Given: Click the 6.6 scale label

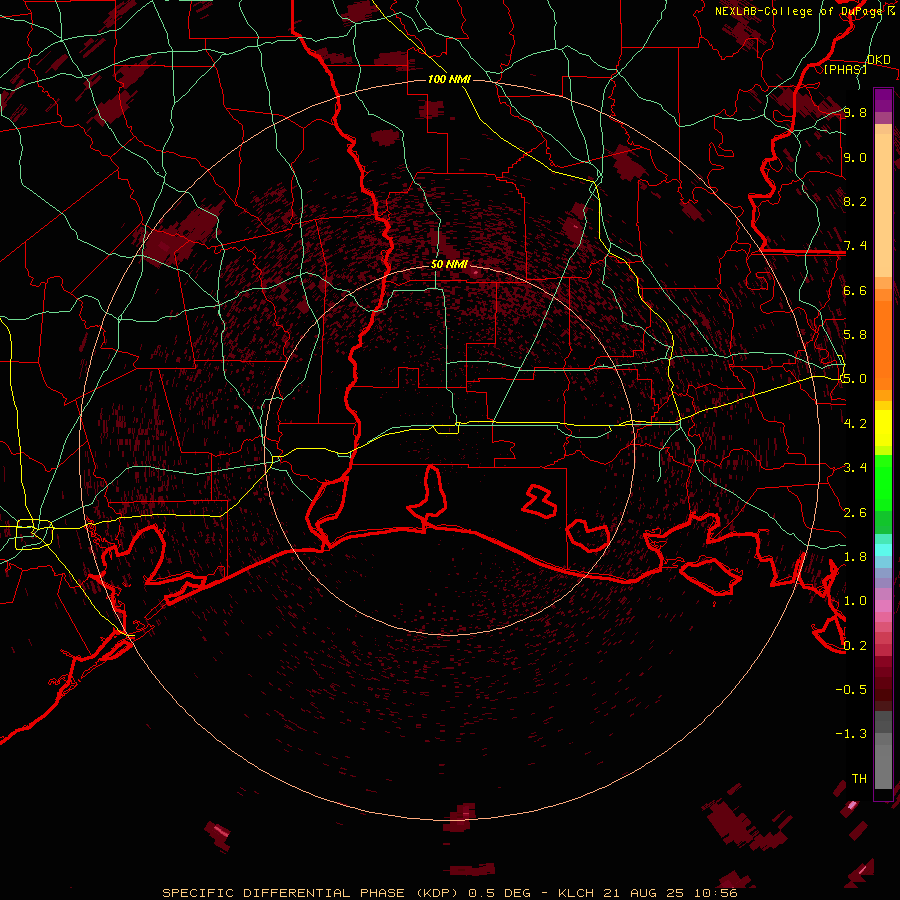Looking at the screenshot, I should (x=855, y=290).
